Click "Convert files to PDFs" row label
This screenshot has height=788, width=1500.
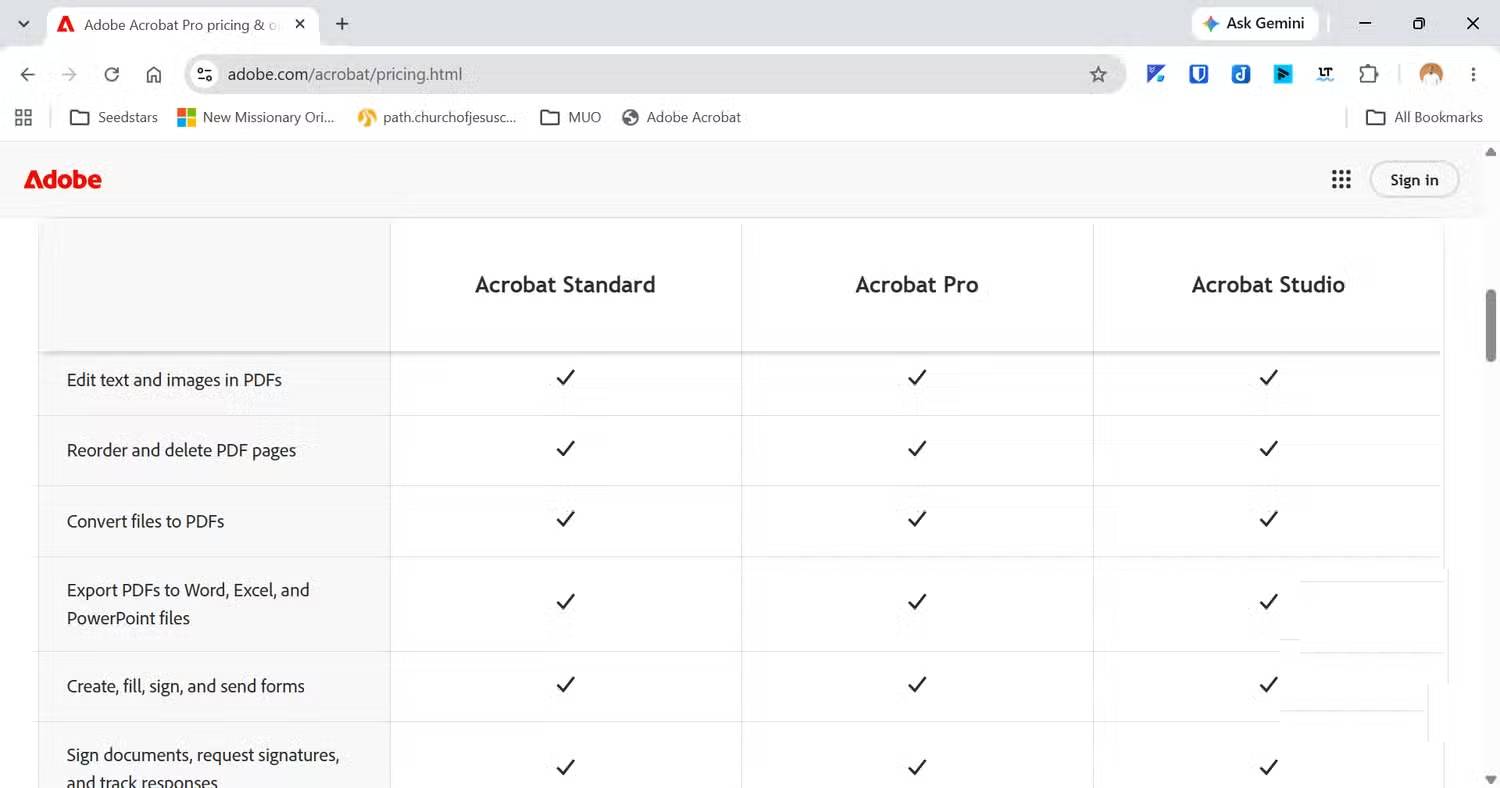pos(145,521)
